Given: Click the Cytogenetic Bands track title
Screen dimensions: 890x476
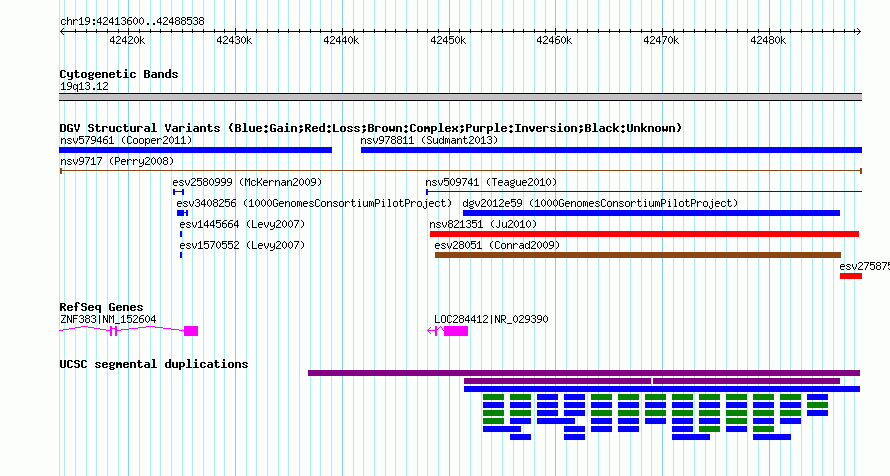Looking at the screenshot, I should coord(119,74).
